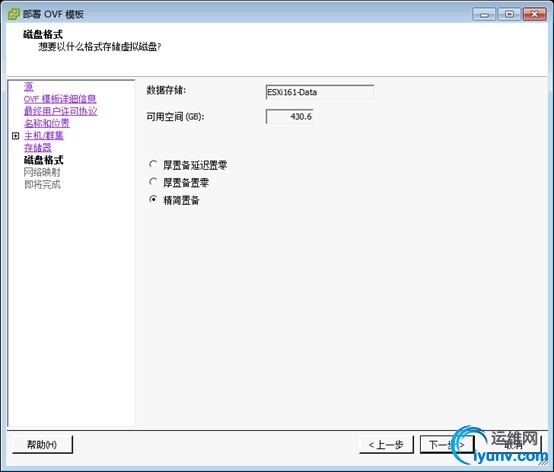Click the 数据存储 ESXi161-Data field

320,92
